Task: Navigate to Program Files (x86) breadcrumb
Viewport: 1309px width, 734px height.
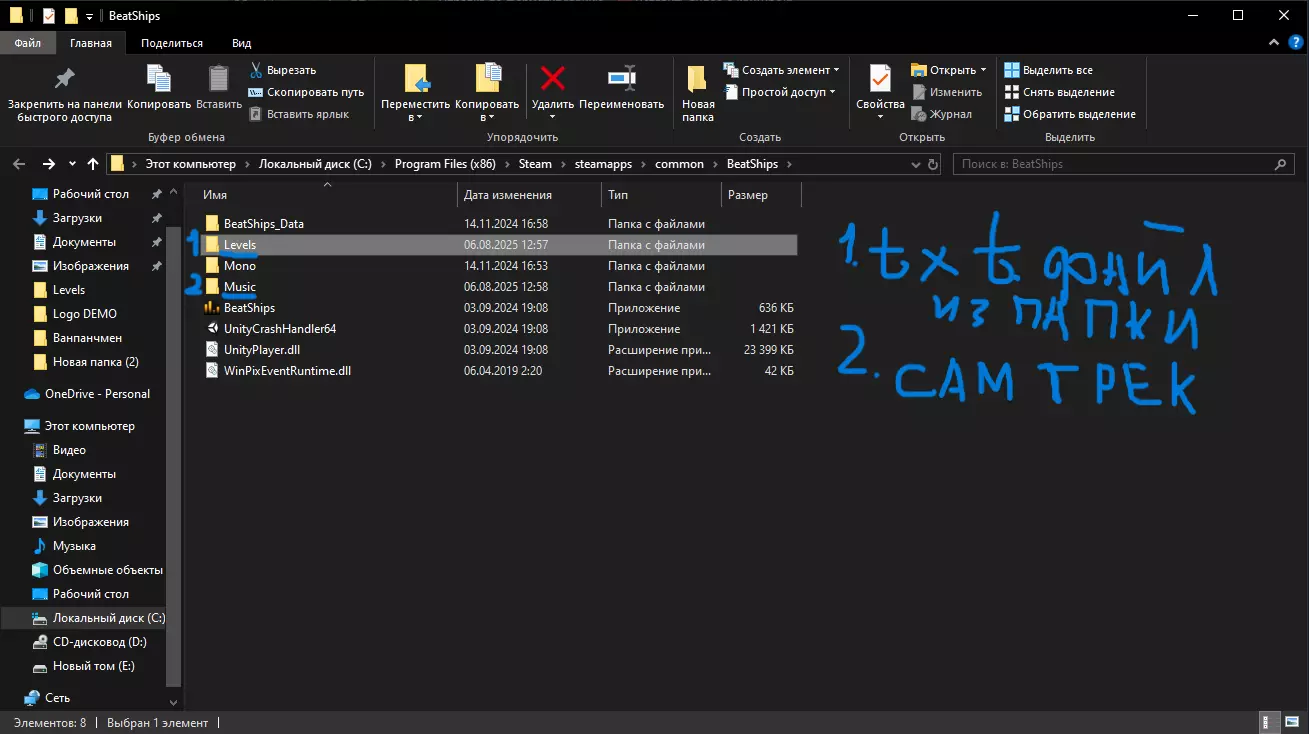Action: (445, 164)
